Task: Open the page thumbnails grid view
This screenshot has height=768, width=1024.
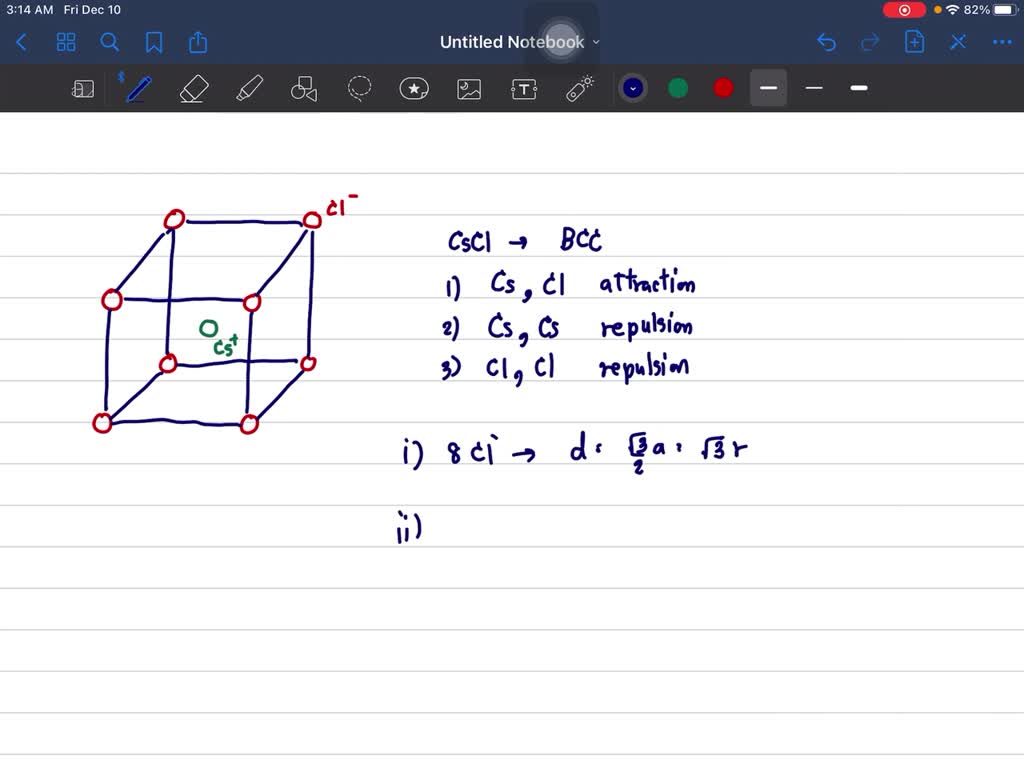Action: point(66,42)
